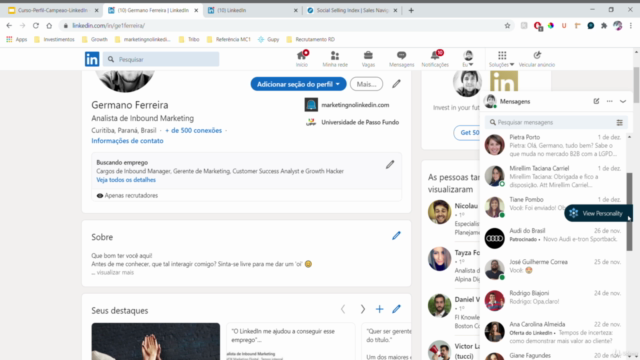Edit the Buscando emprego preferences pencil
Image resolution: width=640 pixels, height=360 pixels.
pos(390,164)
